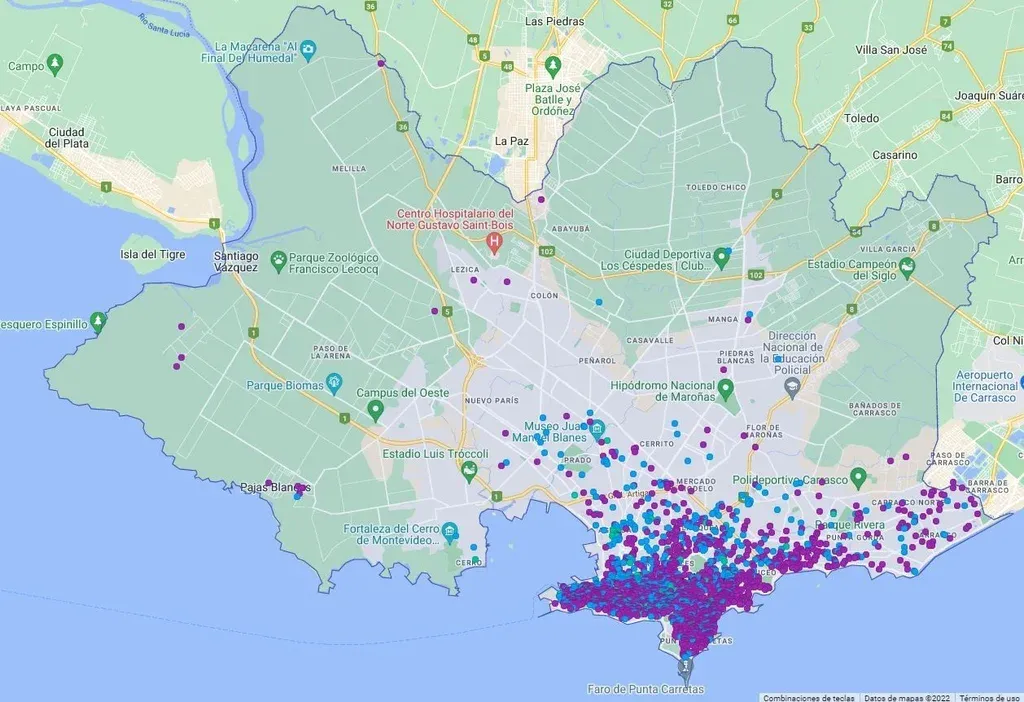The width and height of the screenshot is (1024, 702).
Task: Open the Polideportivo Carrasco marker icon
Action: click(x=857, y=476)
